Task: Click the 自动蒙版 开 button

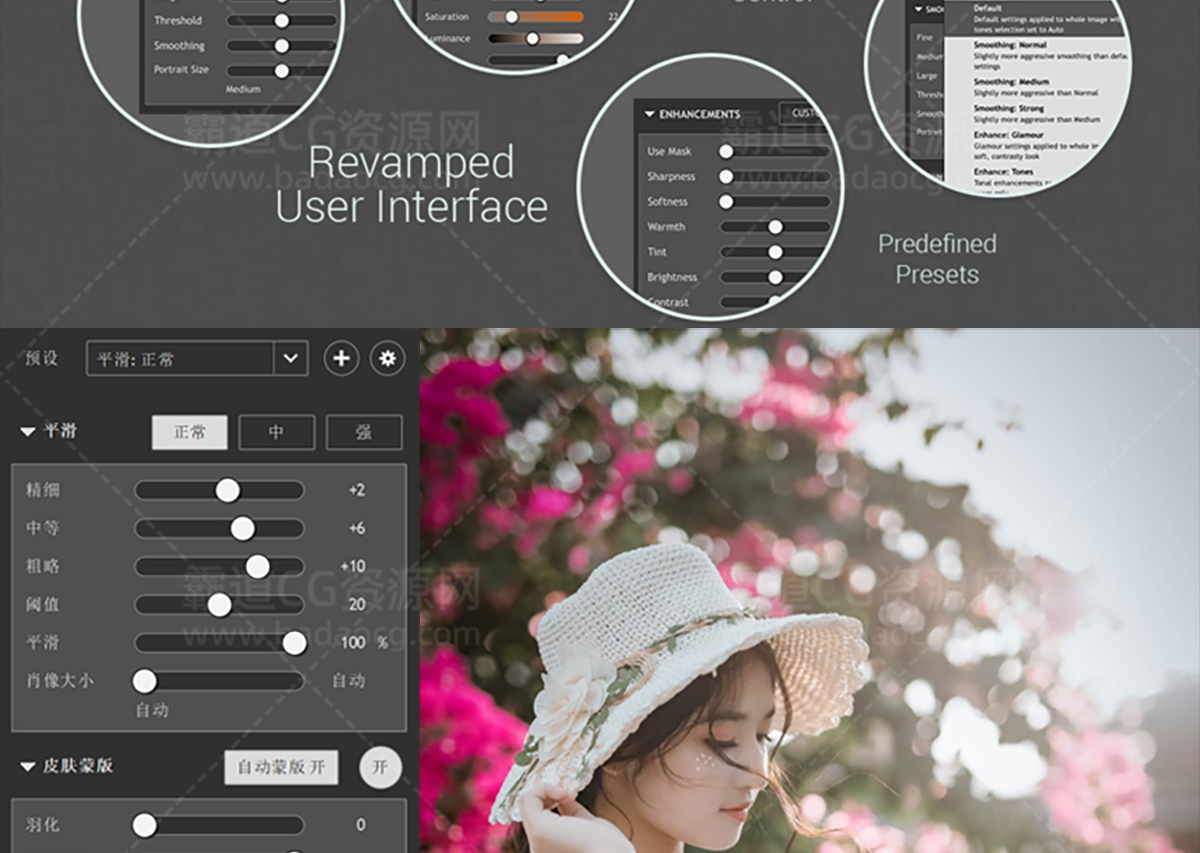Action: point(281,767)
